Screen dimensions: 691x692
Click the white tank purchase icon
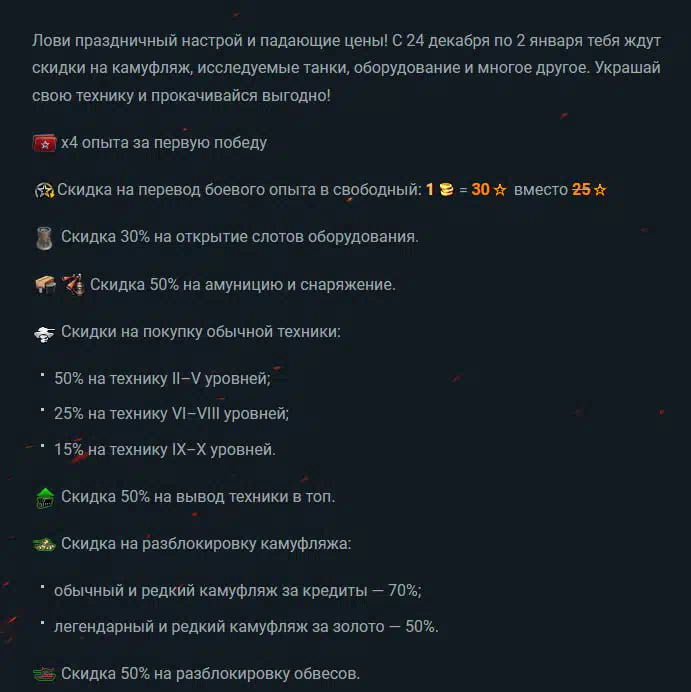point(44,334)
